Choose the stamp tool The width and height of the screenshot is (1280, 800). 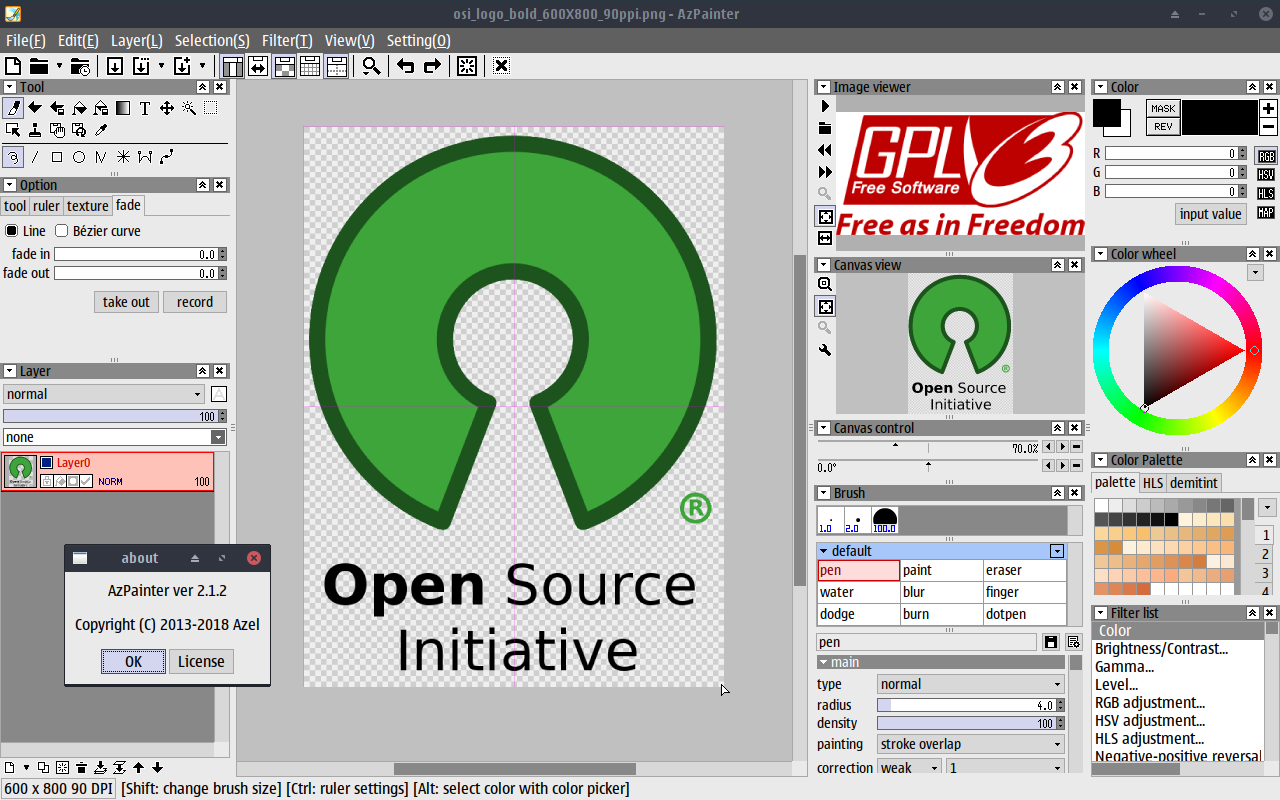(35, 130)
